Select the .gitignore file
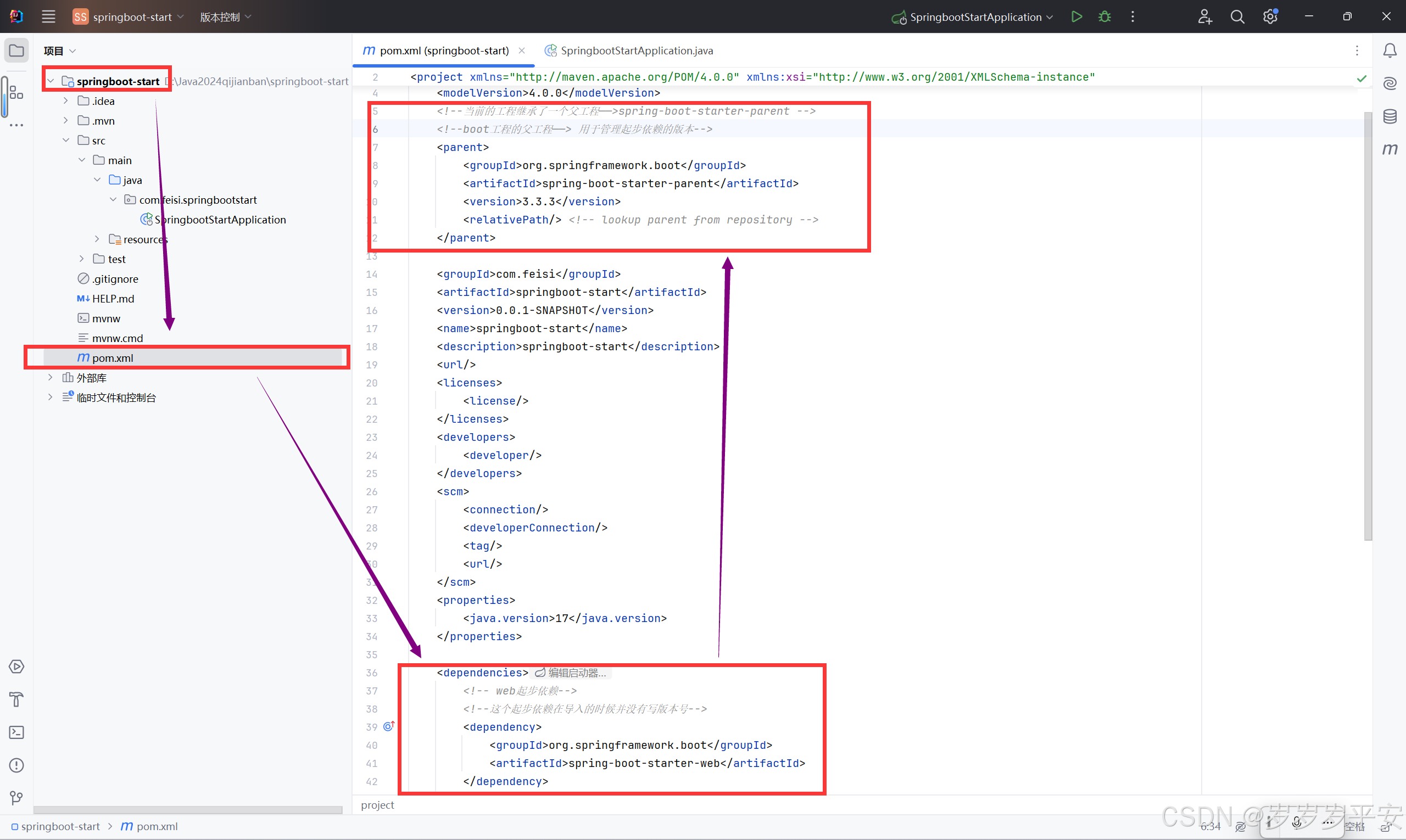 pos(108,279)
